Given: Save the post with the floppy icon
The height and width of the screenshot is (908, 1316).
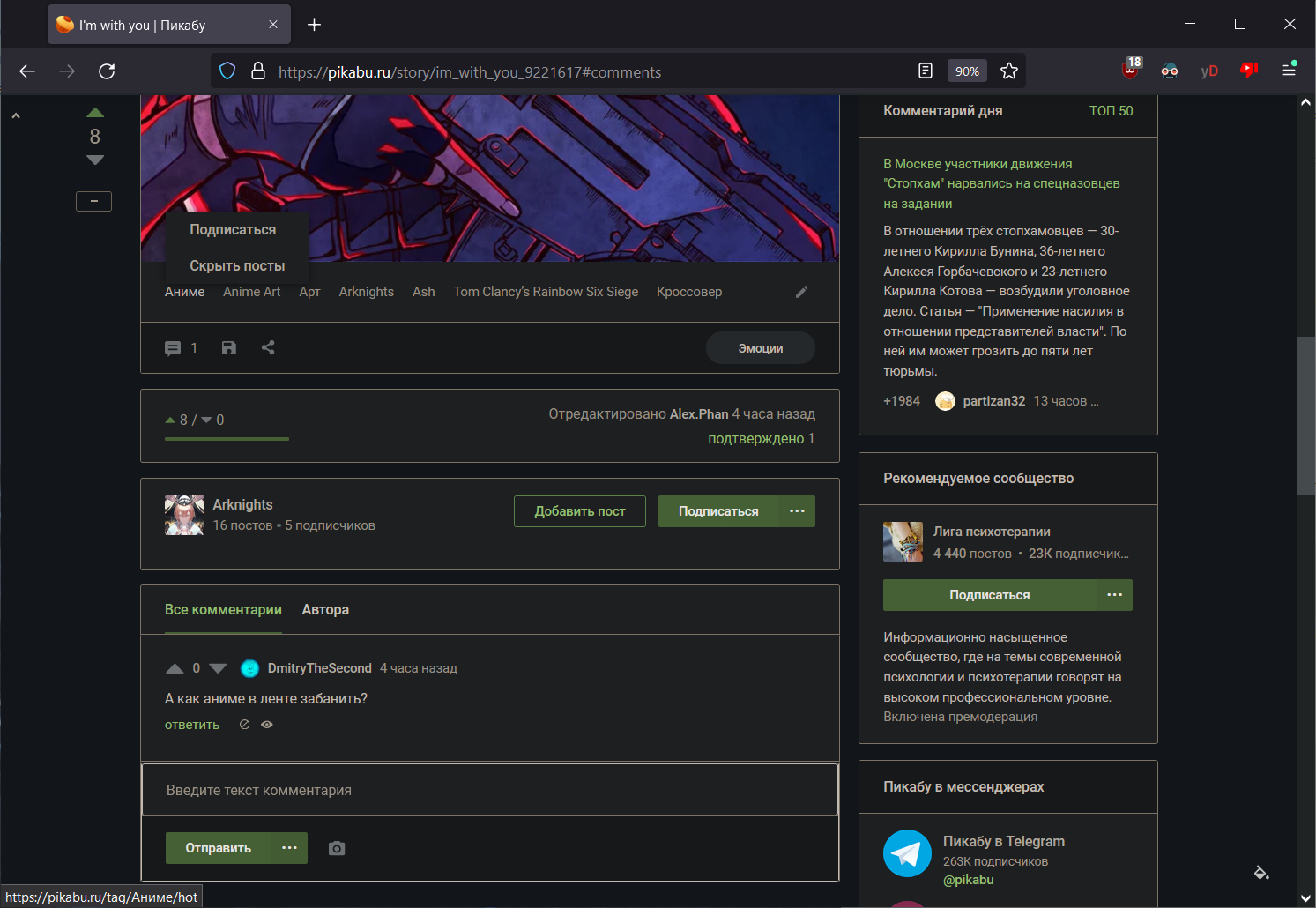Looking at the screenshot, I should pyautogui.click(x=229, y=348).
